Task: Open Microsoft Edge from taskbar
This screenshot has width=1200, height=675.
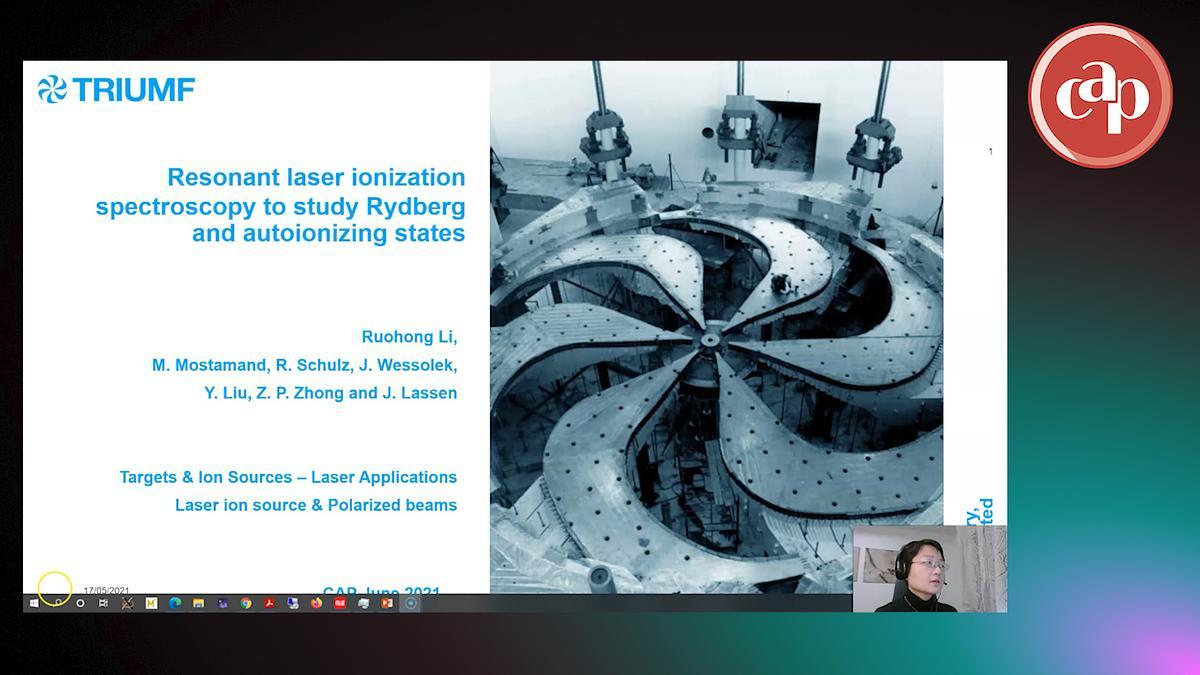Action: point(175,603)
